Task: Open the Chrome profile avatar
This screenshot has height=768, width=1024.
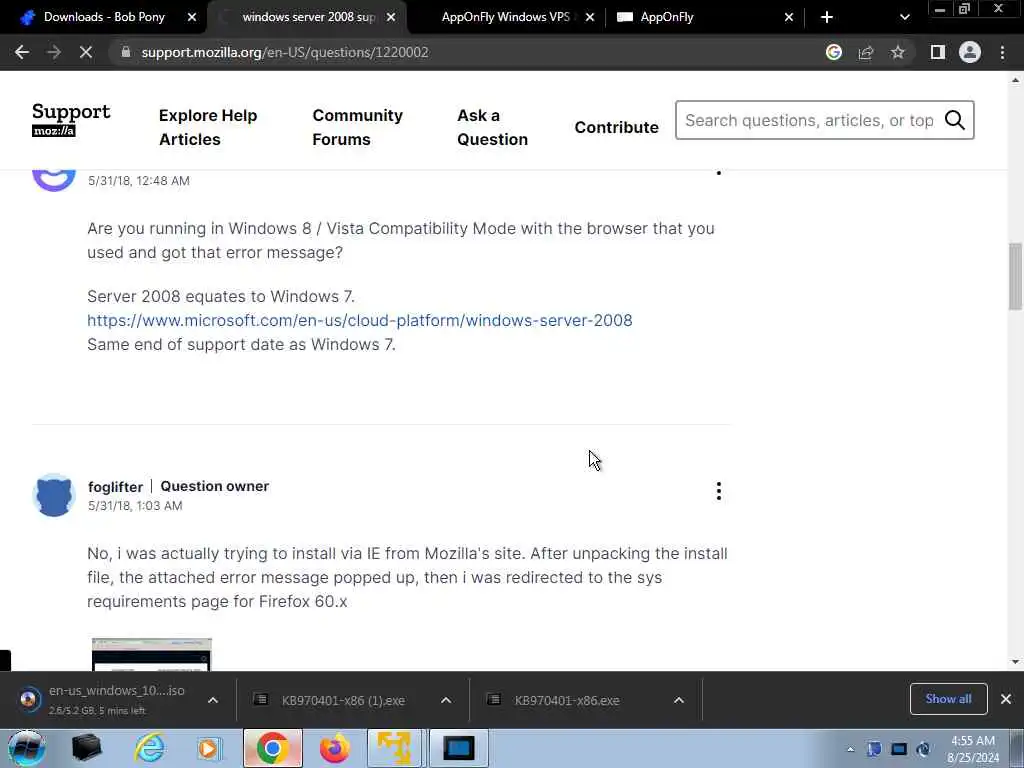Action: [x=970, y=52]
